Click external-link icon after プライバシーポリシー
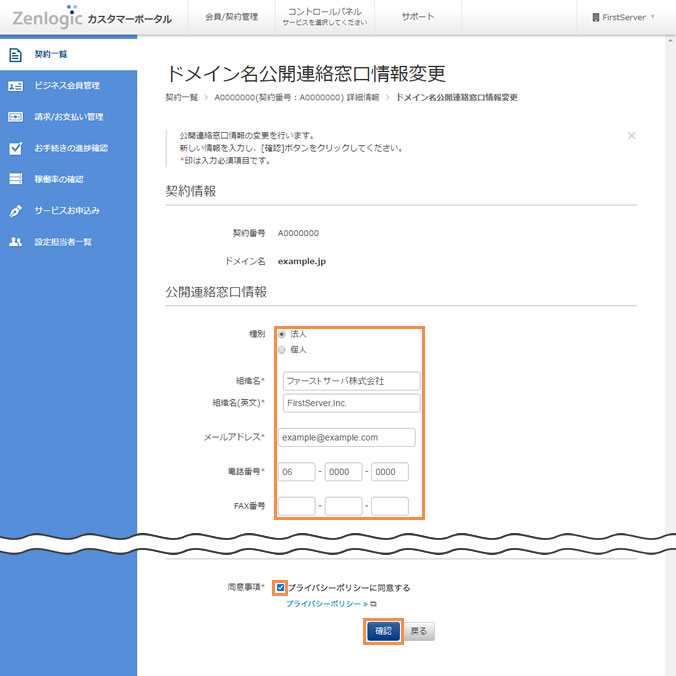This screenshot has width=676, height=676. coord(373,604)
